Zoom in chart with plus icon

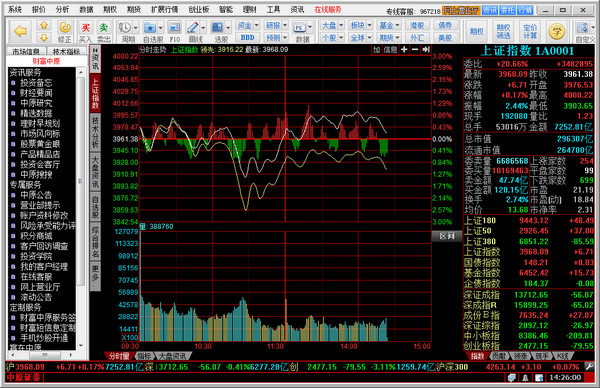coord(404,49)
